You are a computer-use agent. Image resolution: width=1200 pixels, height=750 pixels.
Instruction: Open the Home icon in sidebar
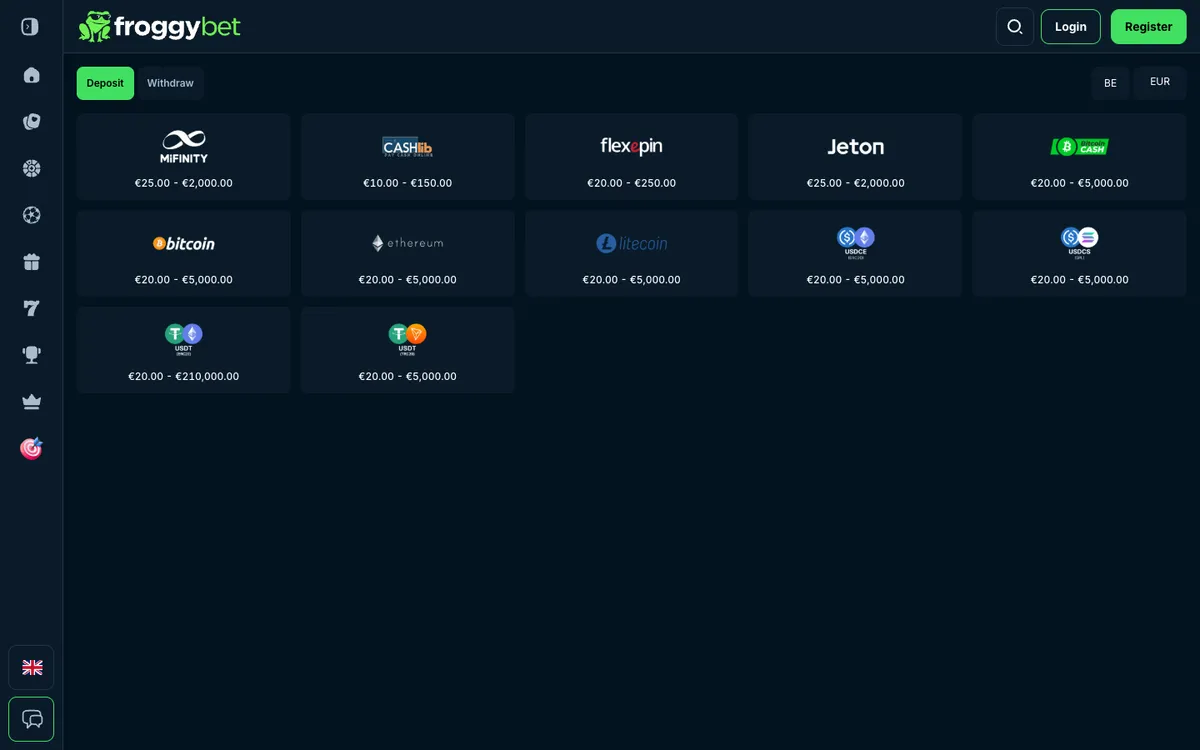tap(31, 75)
